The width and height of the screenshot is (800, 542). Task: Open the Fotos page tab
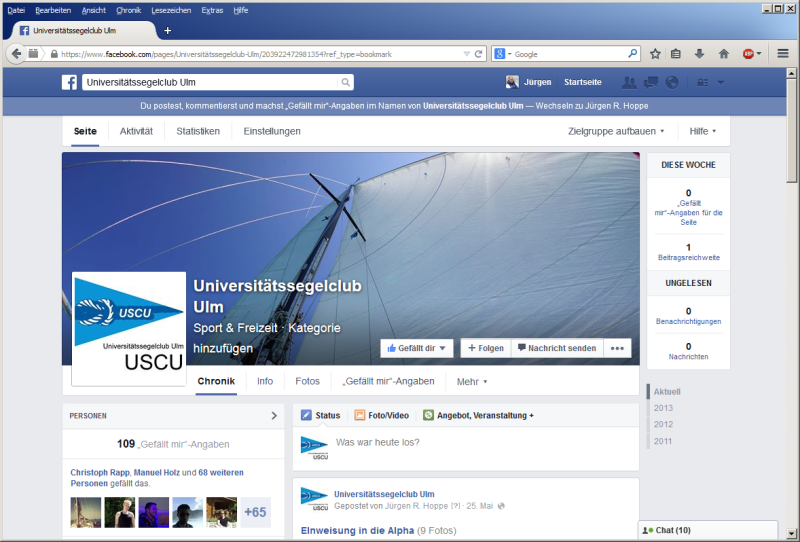click(x=308, y=381)
